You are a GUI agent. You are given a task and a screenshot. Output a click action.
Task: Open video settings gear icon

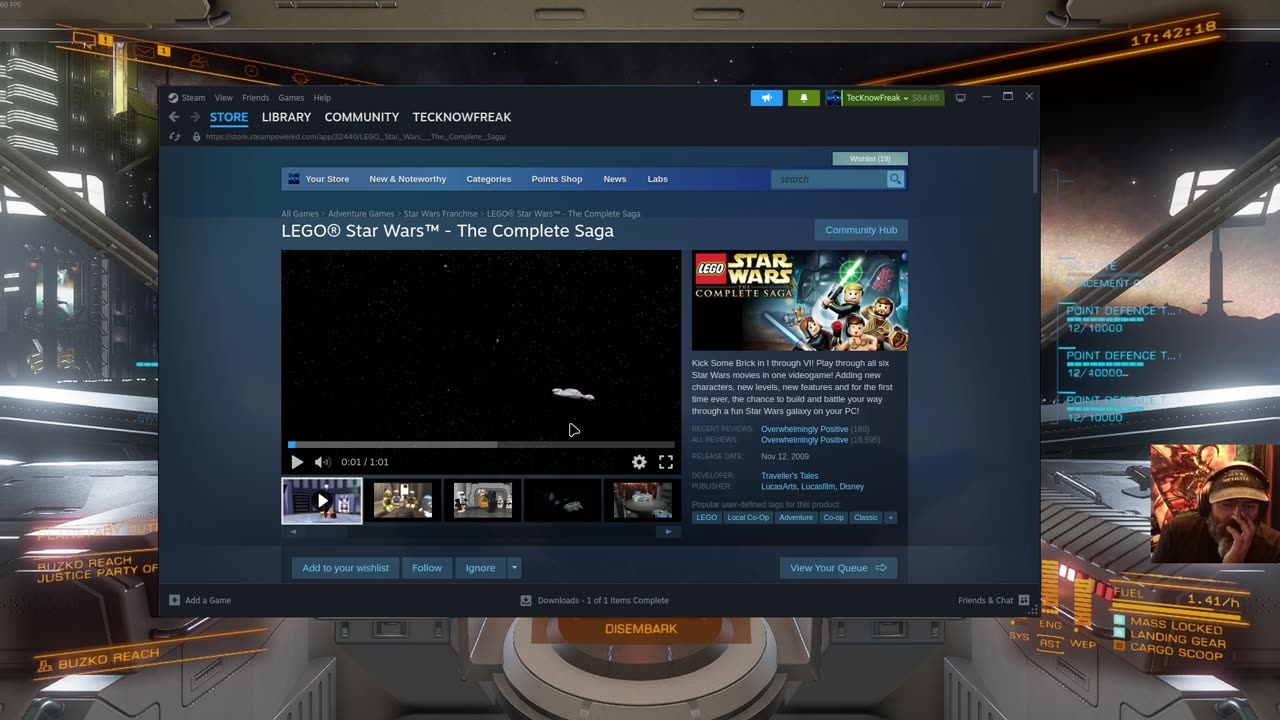639,462
